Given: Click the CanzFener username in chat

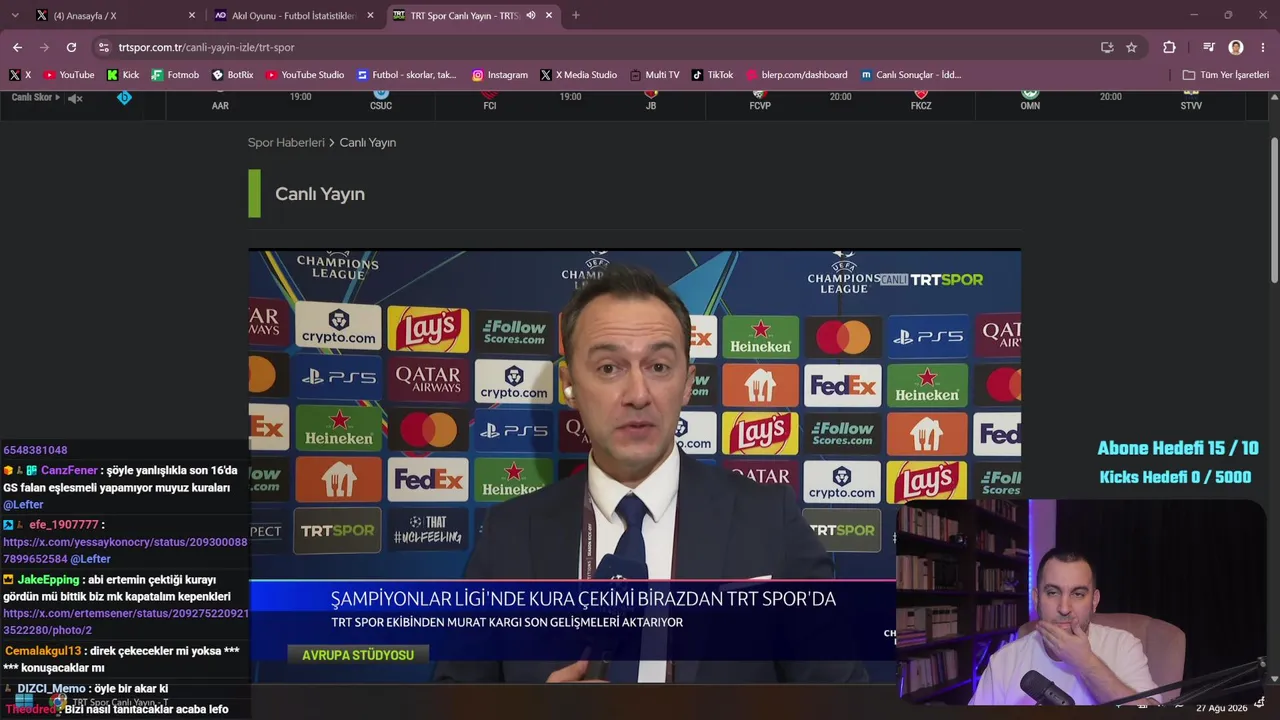Looking at the screenshot, I should 69,470.
